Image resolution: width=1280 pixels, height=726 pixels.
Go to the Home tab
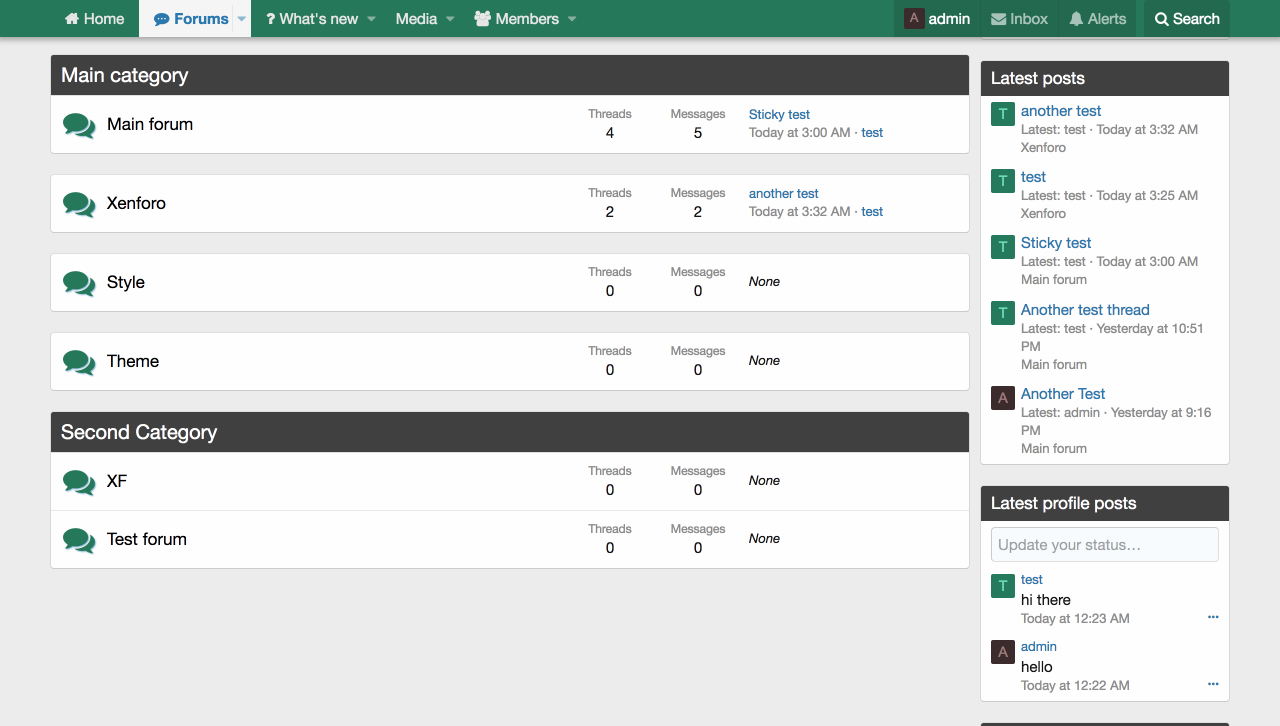pyautogui.click(x=94, y=19)
